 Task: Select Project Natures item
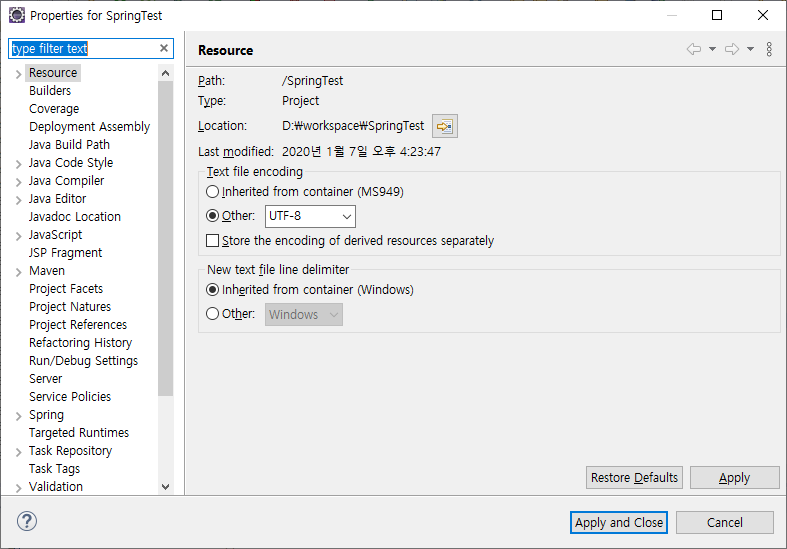[70, 307]
